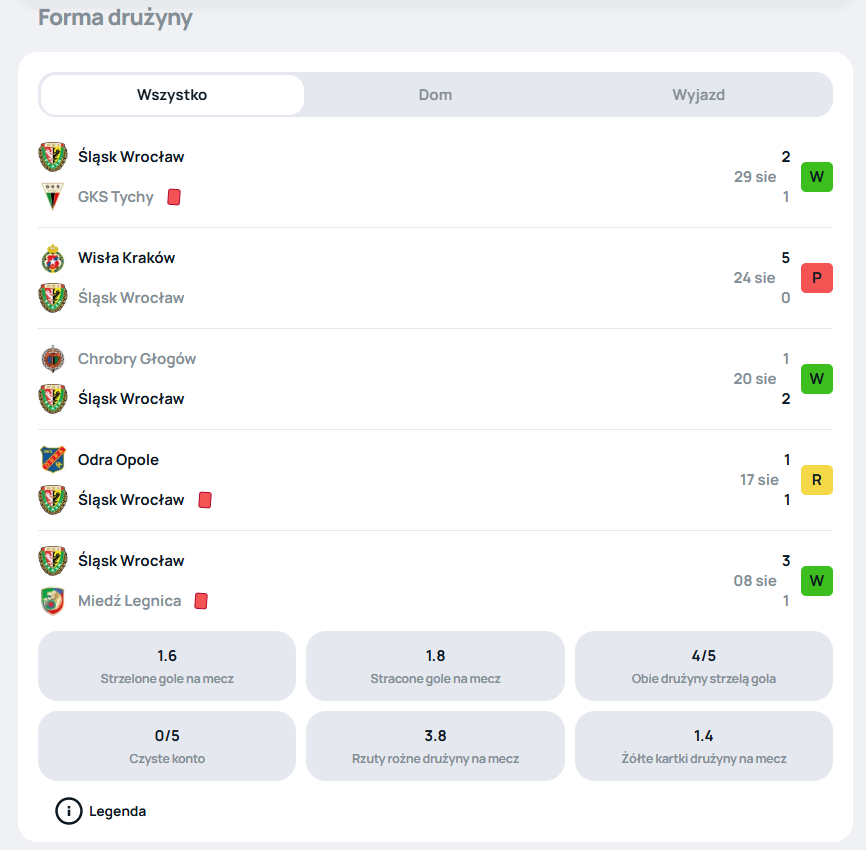Switch to the Wszystko tab

(x=172, y=95)
